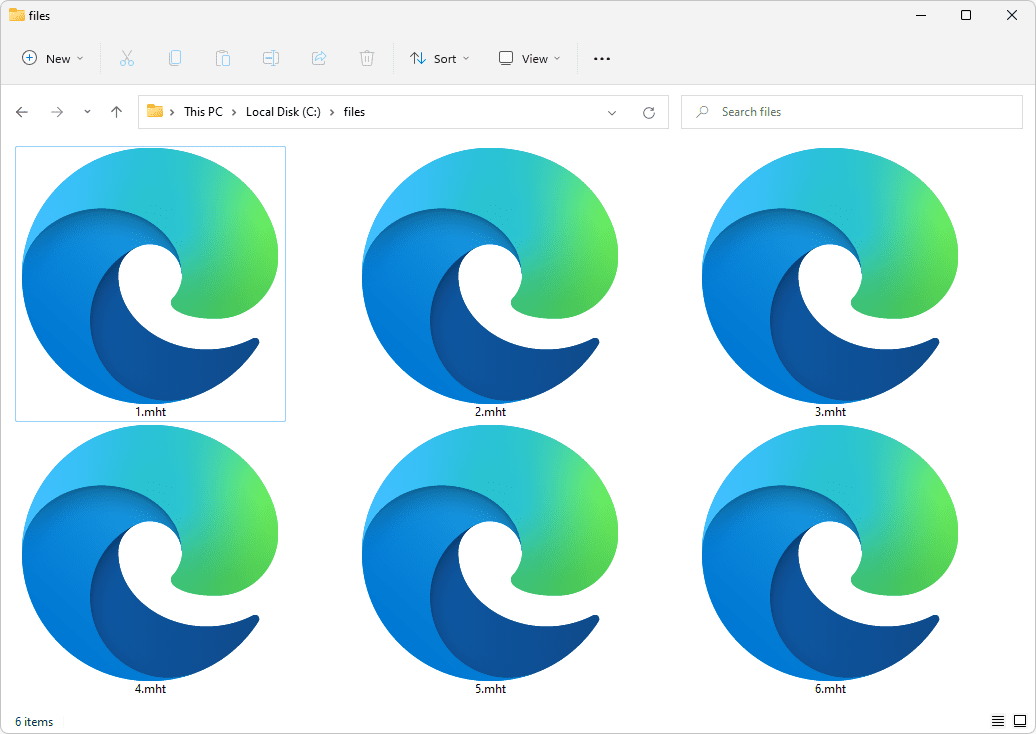
Task: Click the Cut scissors icon
Action: click(x=127, y=58)
